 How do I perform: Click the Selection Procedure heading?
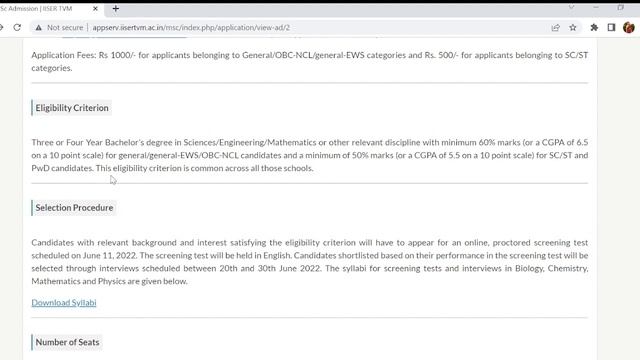[74, 207]
